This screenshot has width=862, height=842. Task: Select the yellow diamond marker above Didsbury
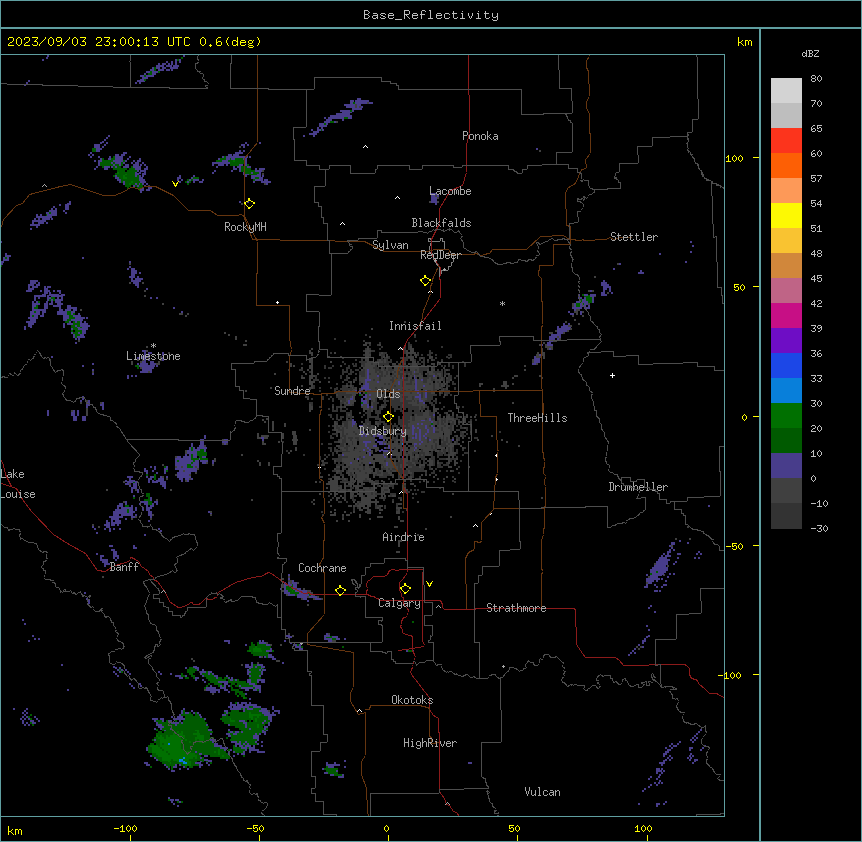click(x=388, y=417)
